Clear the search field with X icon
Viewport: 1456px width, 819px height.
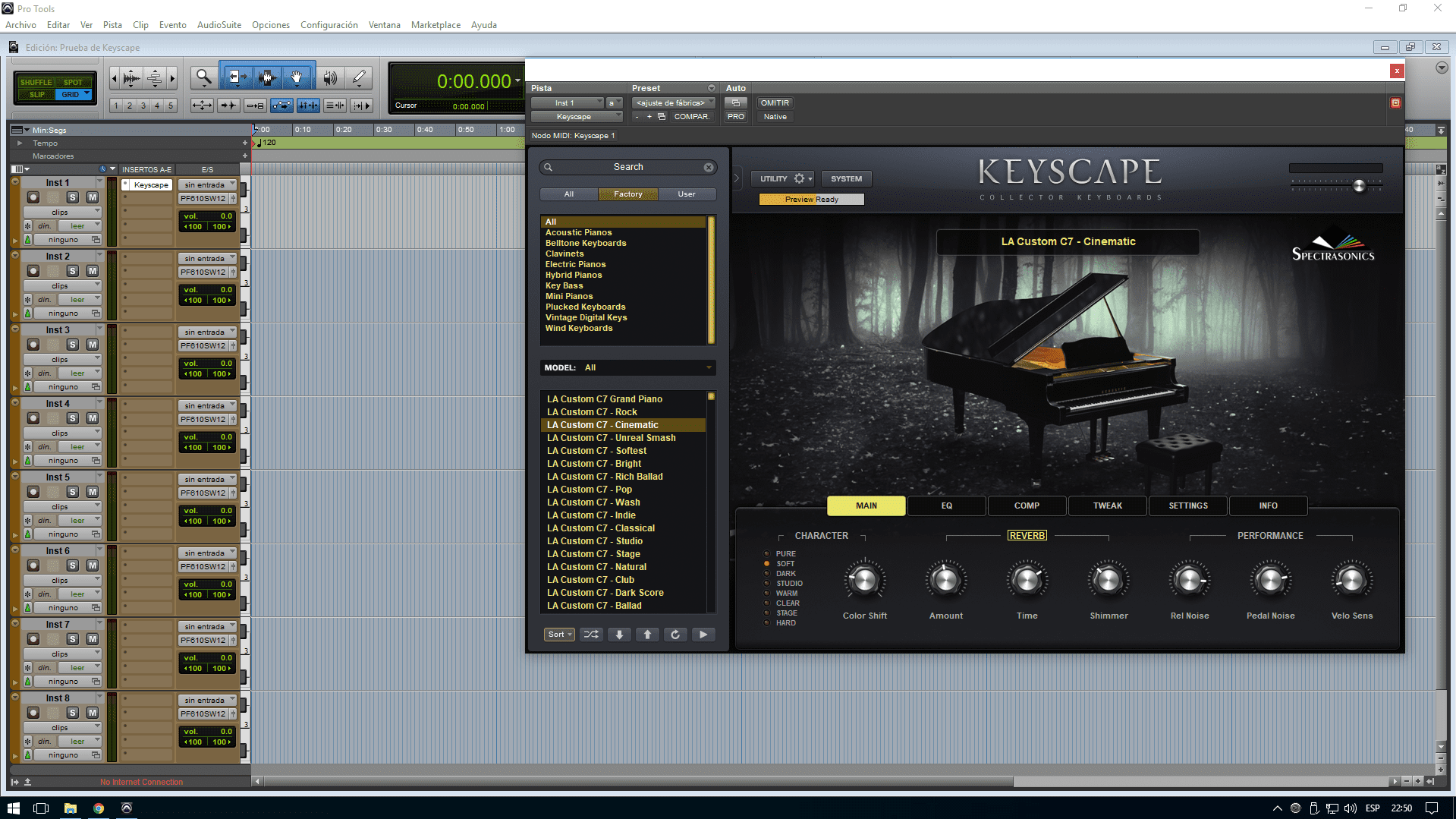[708, 167]
